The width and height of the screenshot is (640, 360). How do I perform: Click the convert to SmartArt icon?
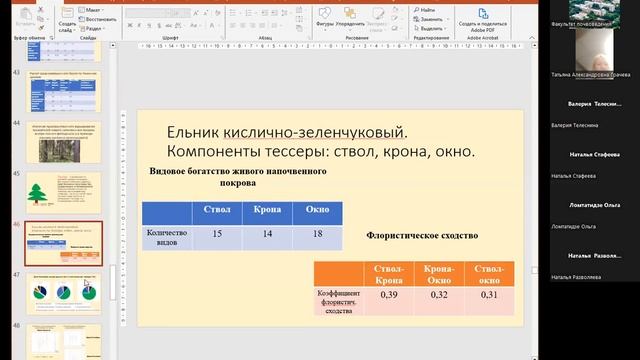tap(300, 29)
